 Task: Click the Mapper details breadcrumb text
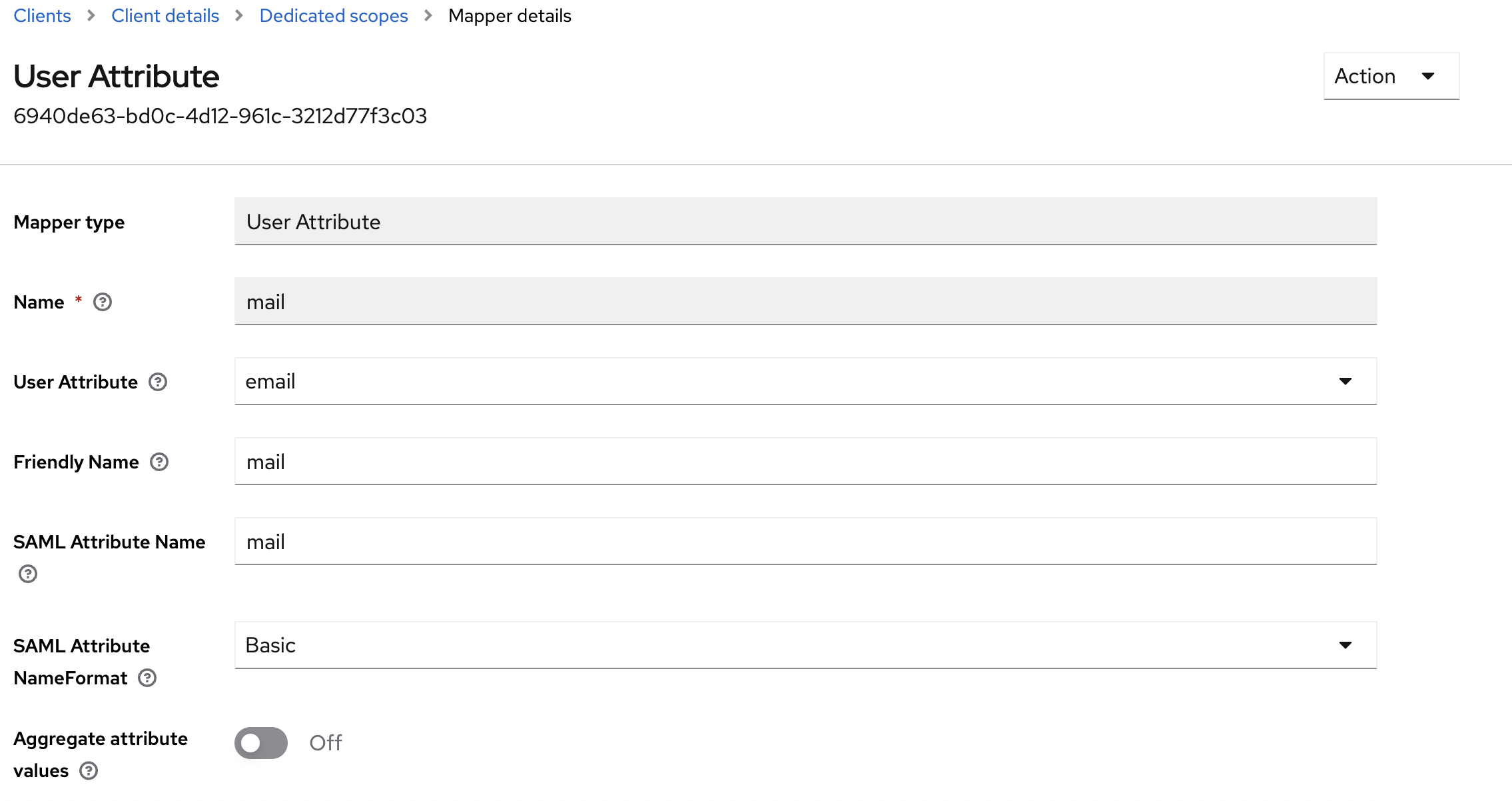click(x=510, y=16)
